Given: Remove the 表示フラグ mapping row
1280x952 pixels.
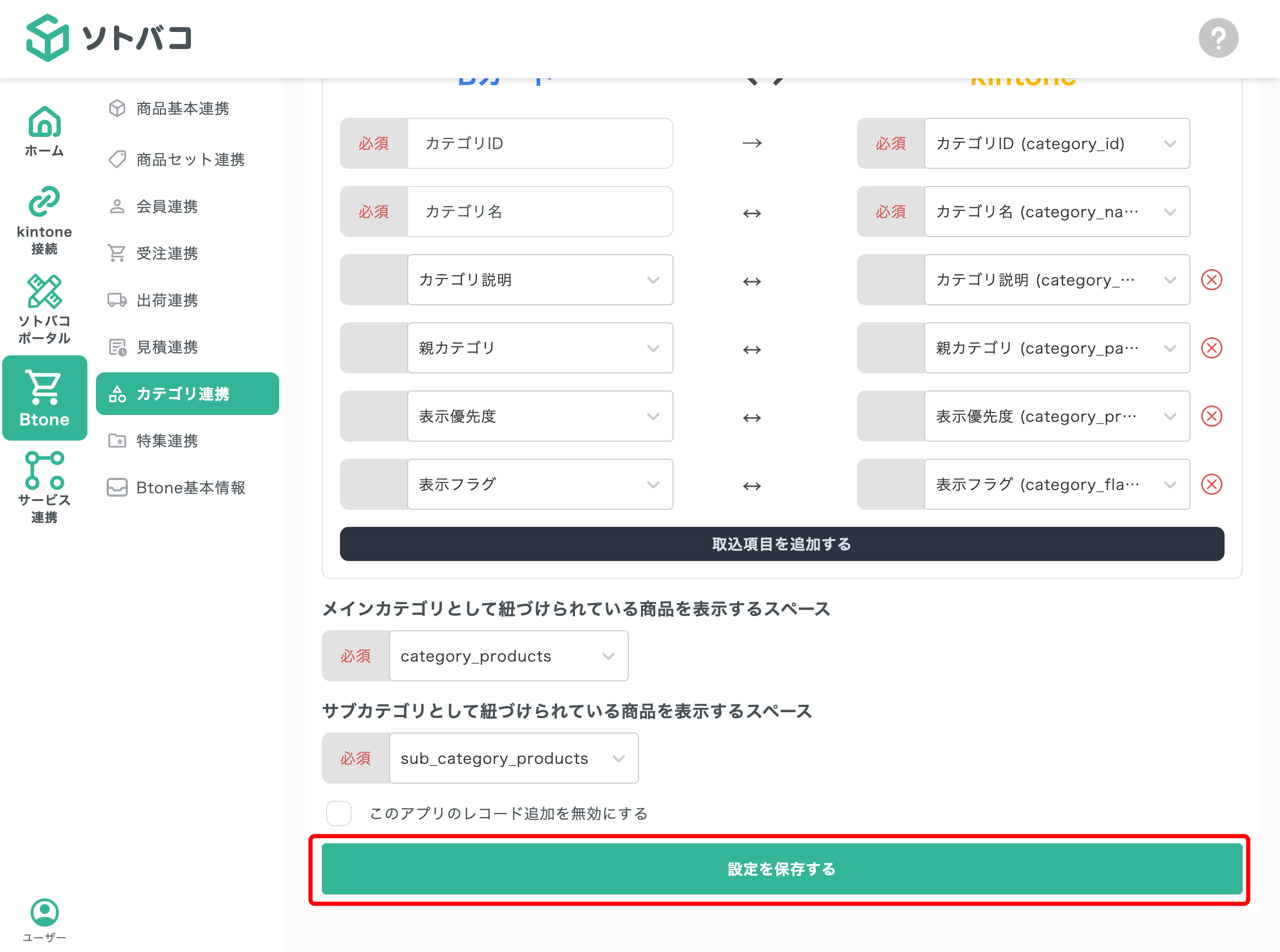Looking at the screenshot, I should click(1212, 485).
